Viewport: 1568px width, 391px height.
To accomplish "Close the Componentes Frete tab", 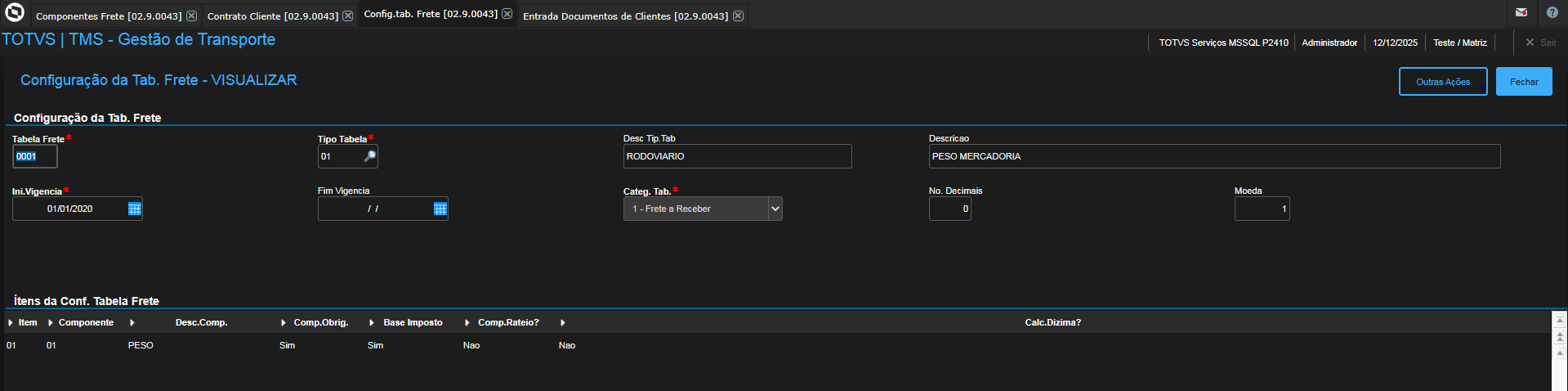I will 191,16.
